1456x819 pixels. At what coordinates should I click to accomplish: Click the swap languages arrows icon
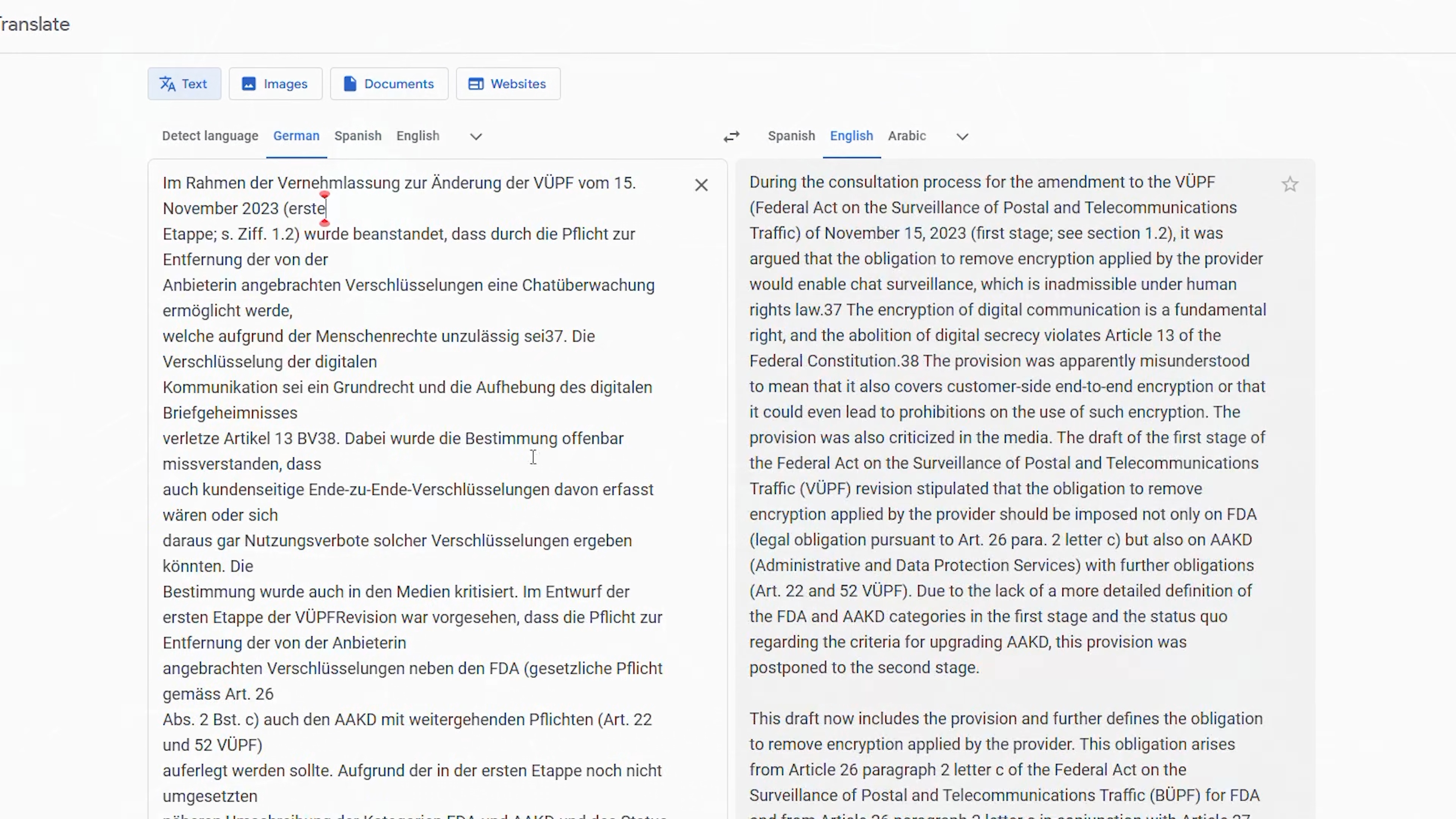(731, 136)
